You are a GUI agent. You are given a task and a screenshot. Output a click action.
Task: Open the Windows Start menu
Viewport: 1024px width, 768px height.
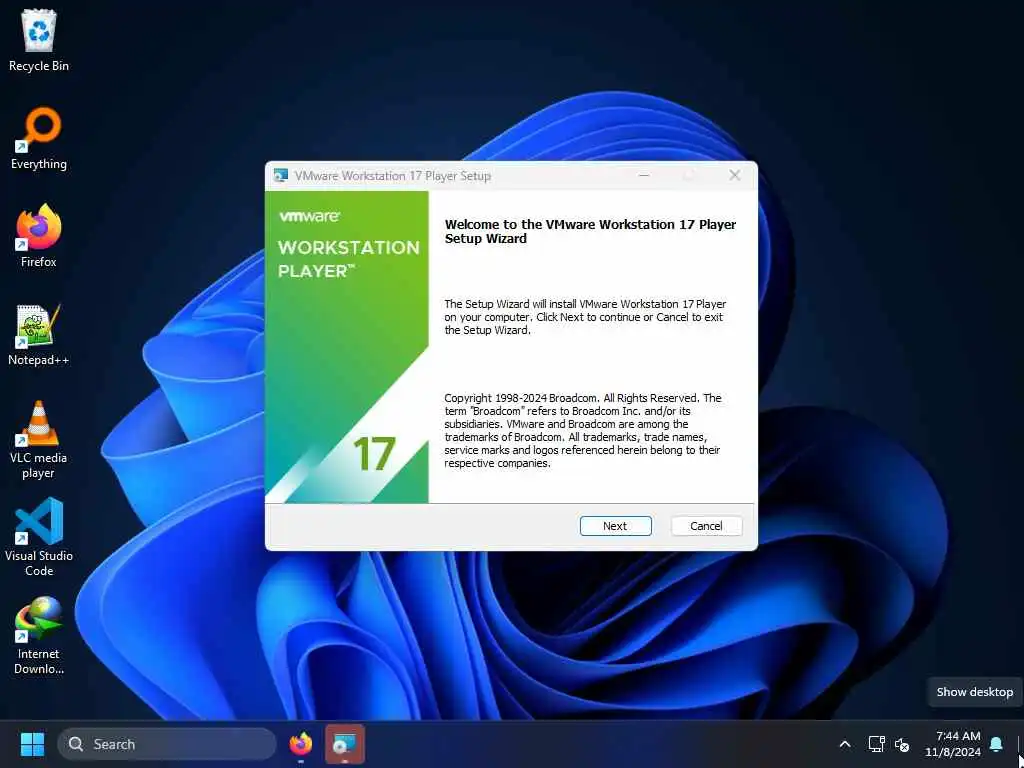(x=32, y=744)
